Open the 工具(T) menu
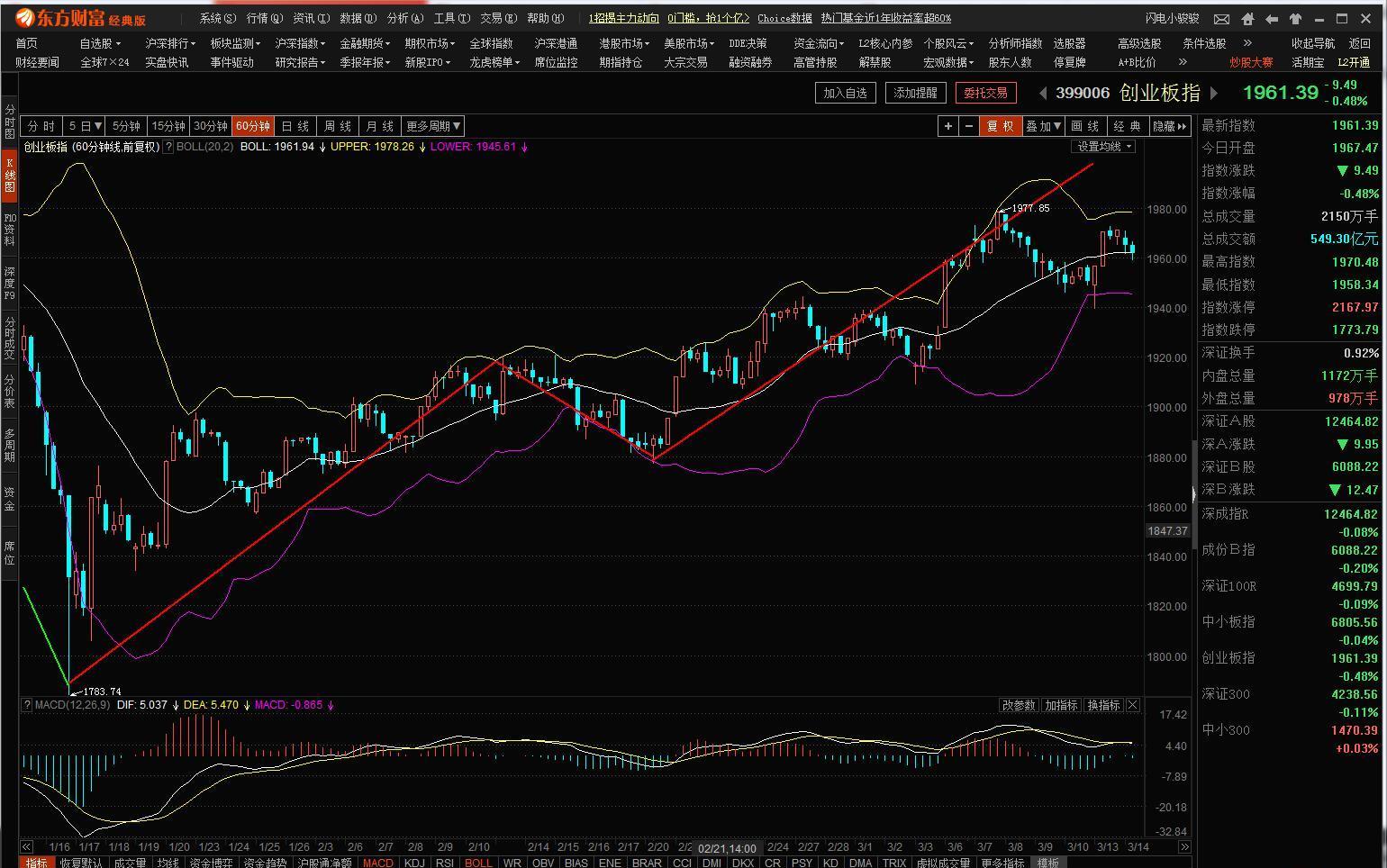The height and width of the screenshot is (868, 1387). (451, 18)
